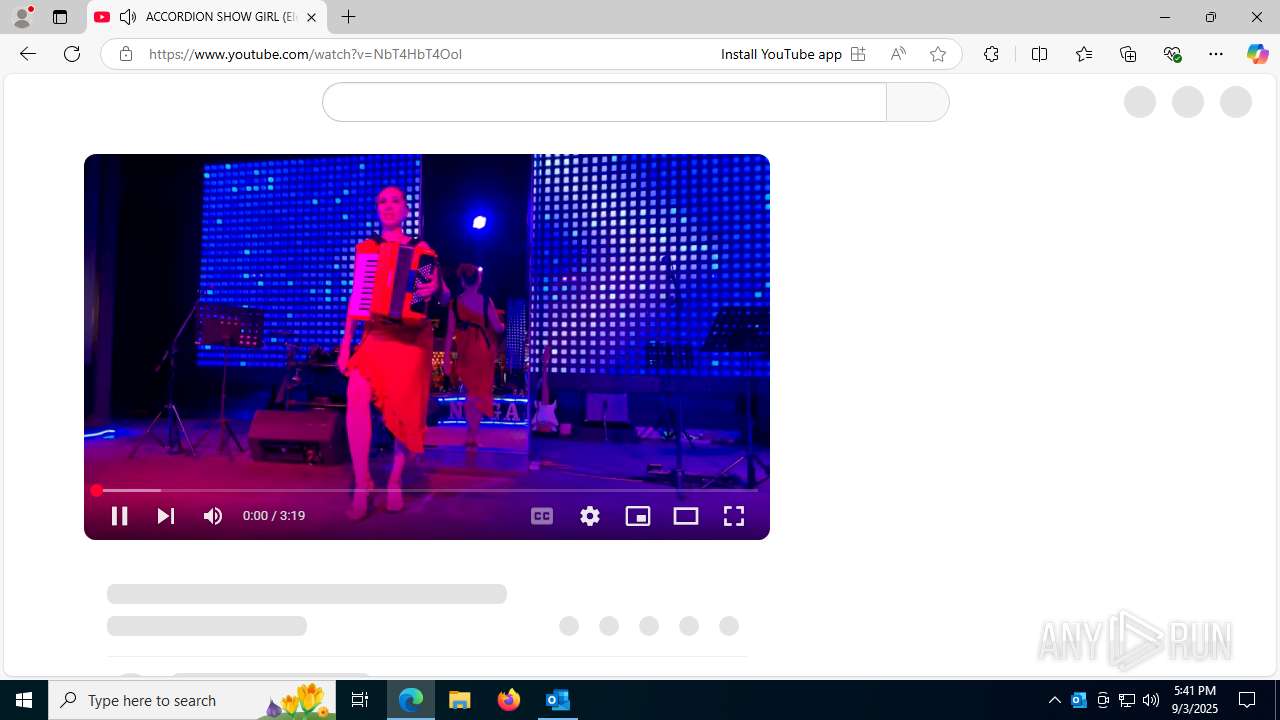The image size is (1280, 720).
Task: Seek along the red video progress bar
Action: [426, 490]
